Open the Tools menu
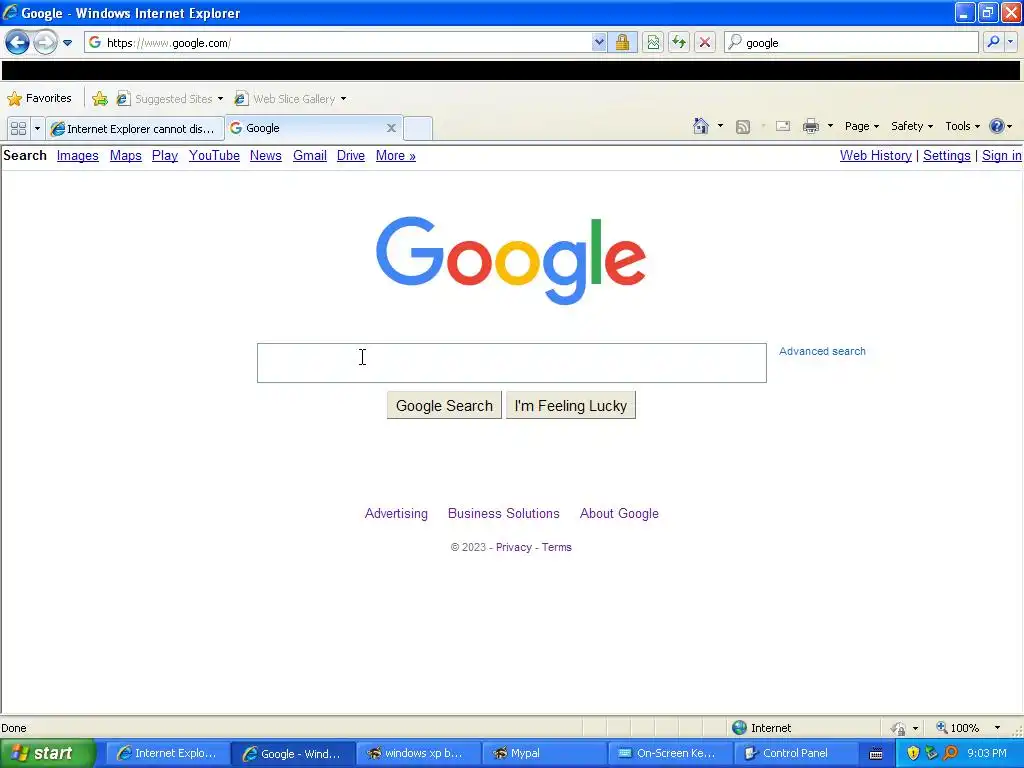Screen dimensions: 1024x768 [962, 126]
